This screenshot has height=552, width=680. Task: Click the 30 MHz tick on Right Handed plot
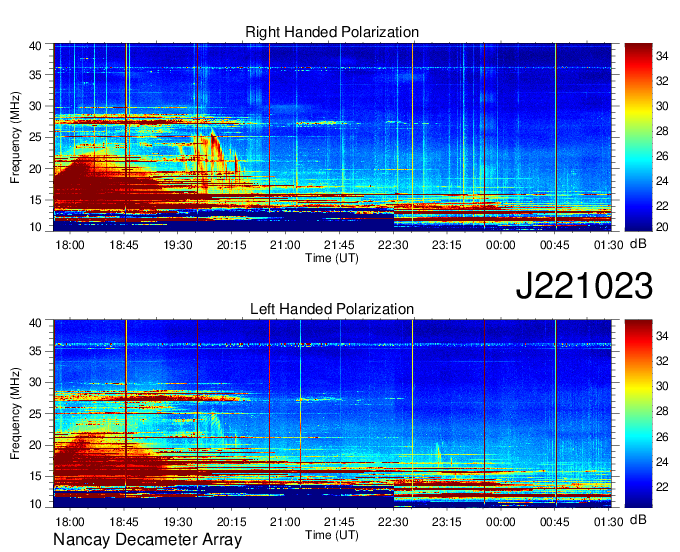[36, 106]
